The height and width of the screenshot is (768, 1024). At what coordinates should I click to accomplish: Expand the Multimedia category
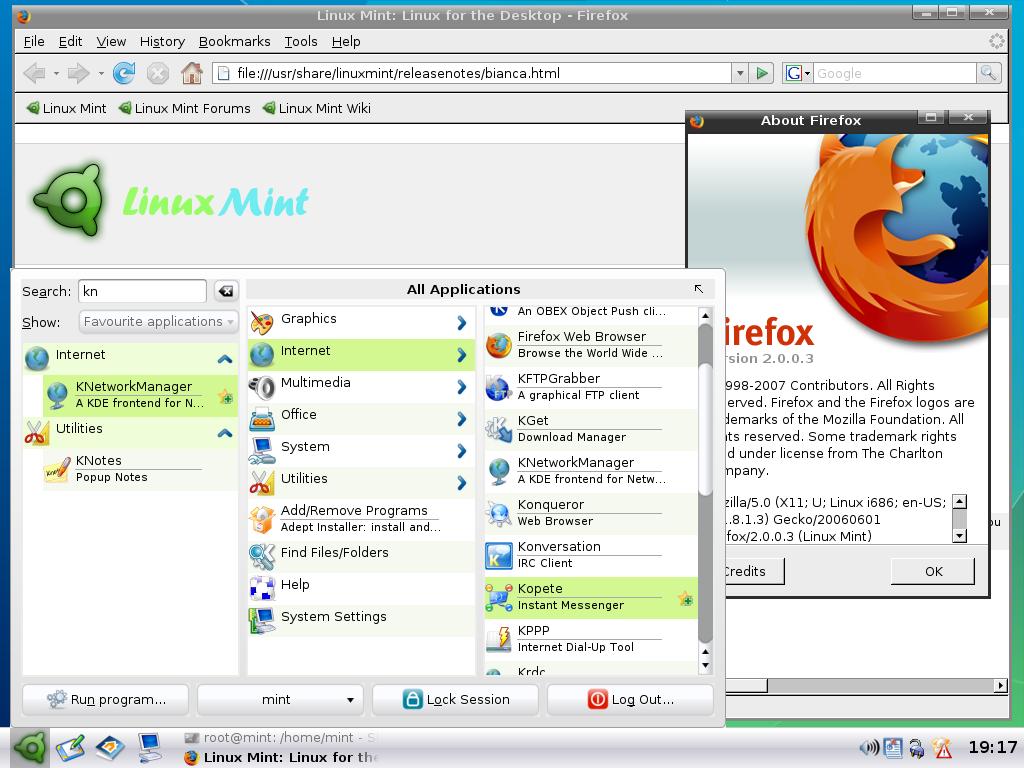(361, 387)
